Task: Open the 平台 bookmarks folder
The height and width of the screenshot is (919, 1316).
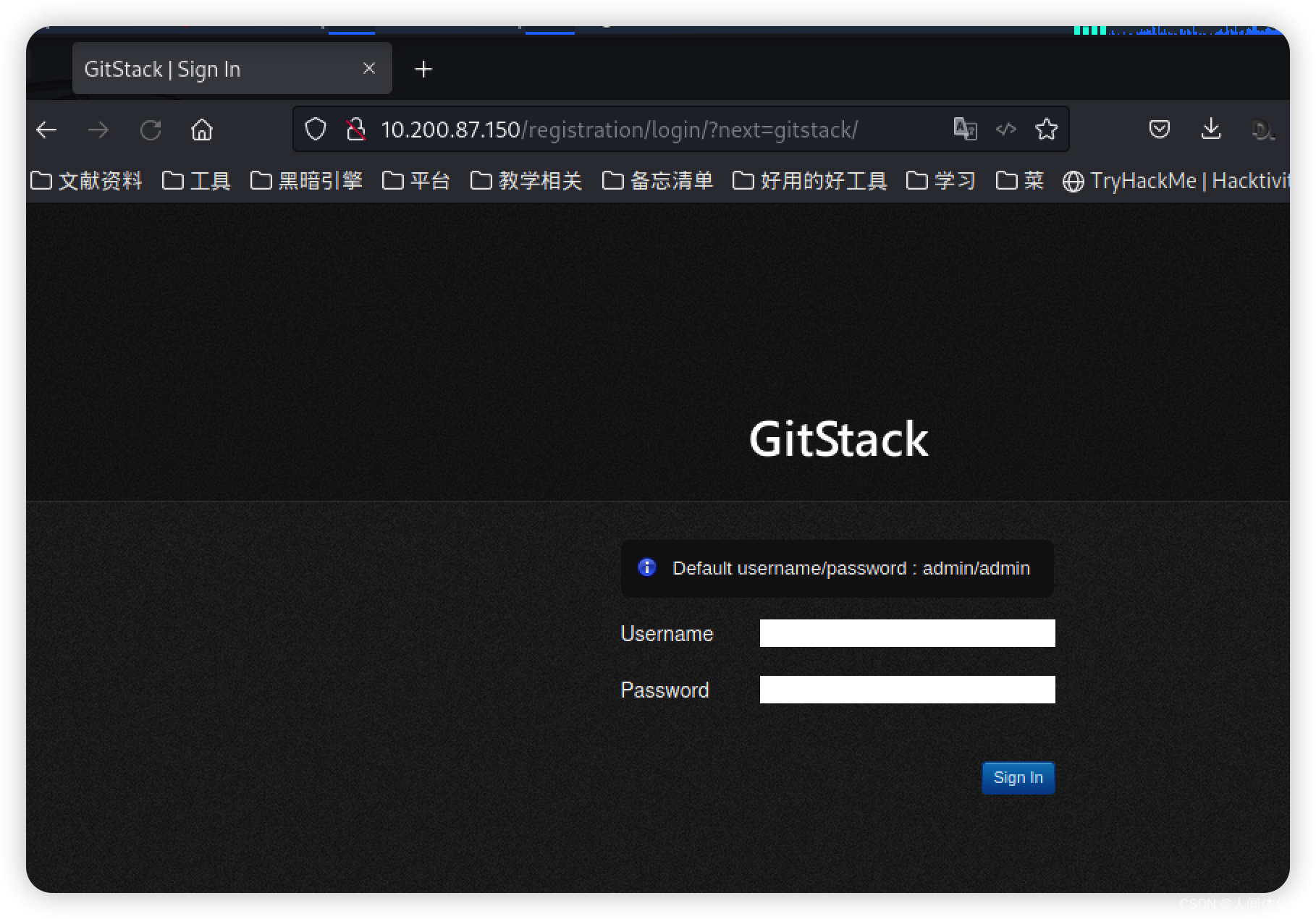Action: 416,180
